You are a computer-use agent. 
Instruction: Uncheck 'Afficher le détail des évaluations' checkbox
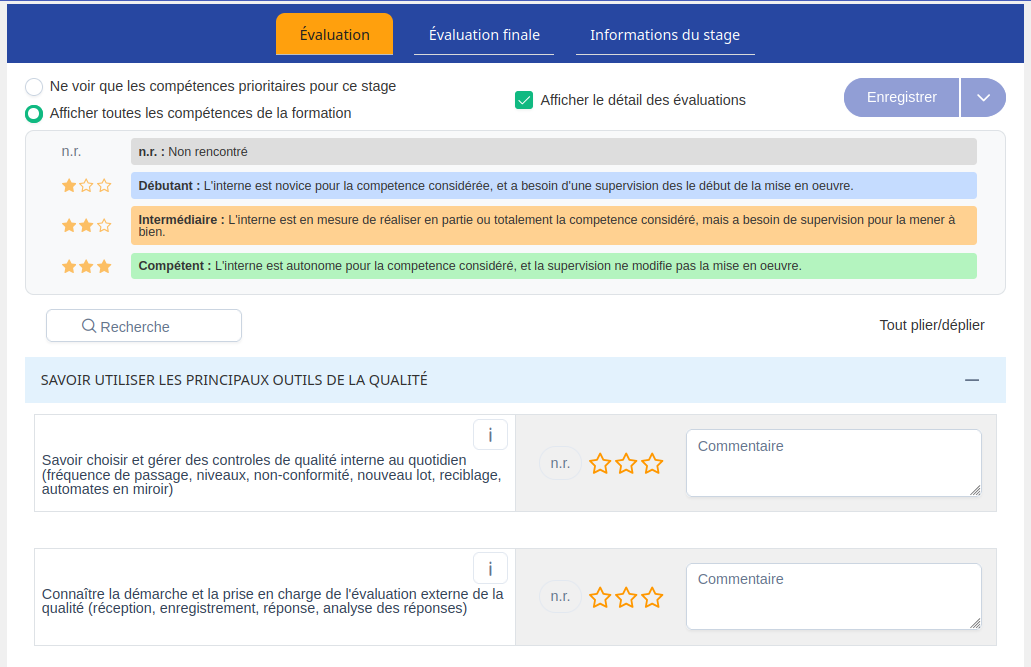(523, 100)
